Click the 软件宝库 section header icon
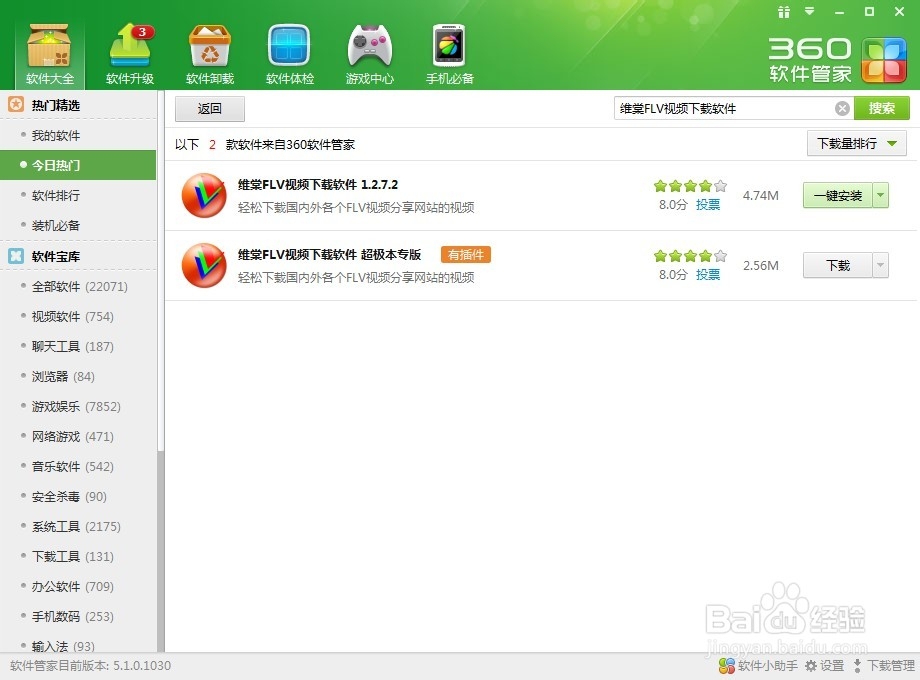Image resolution: width=920 pixels, height=680 pixels. click(16, 256)
